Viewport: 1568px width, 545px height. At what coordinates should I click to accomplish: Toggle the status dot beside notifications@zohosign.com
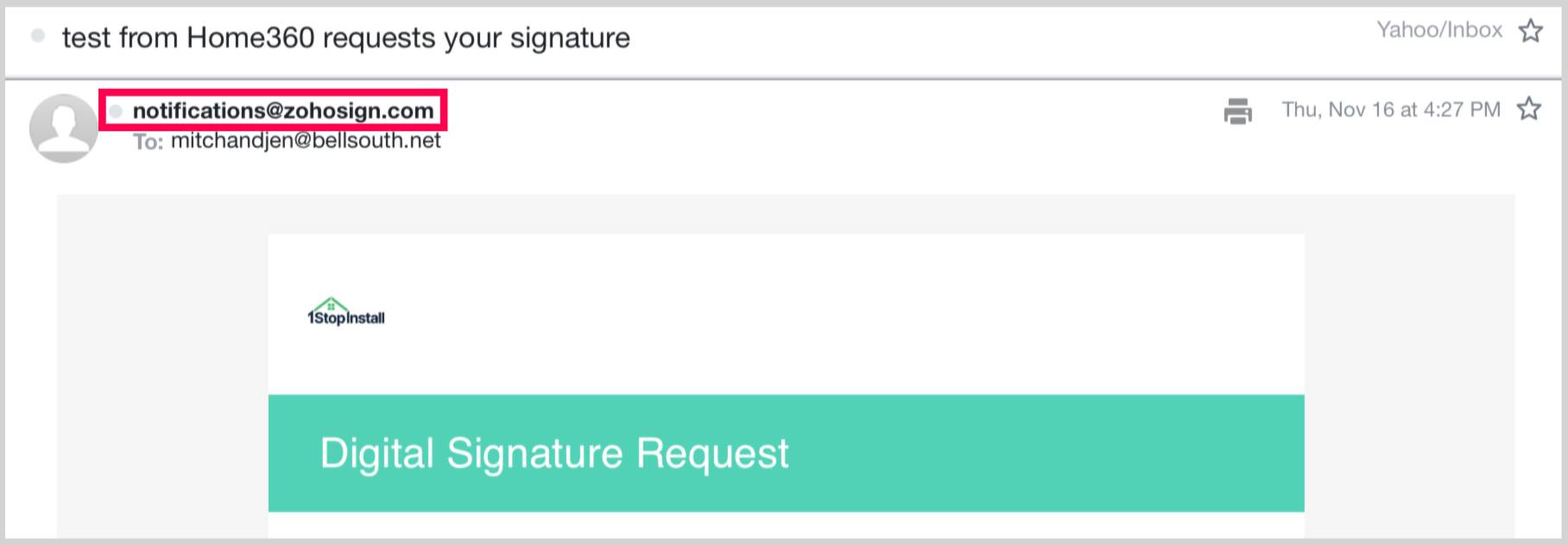tap(116, 111)
